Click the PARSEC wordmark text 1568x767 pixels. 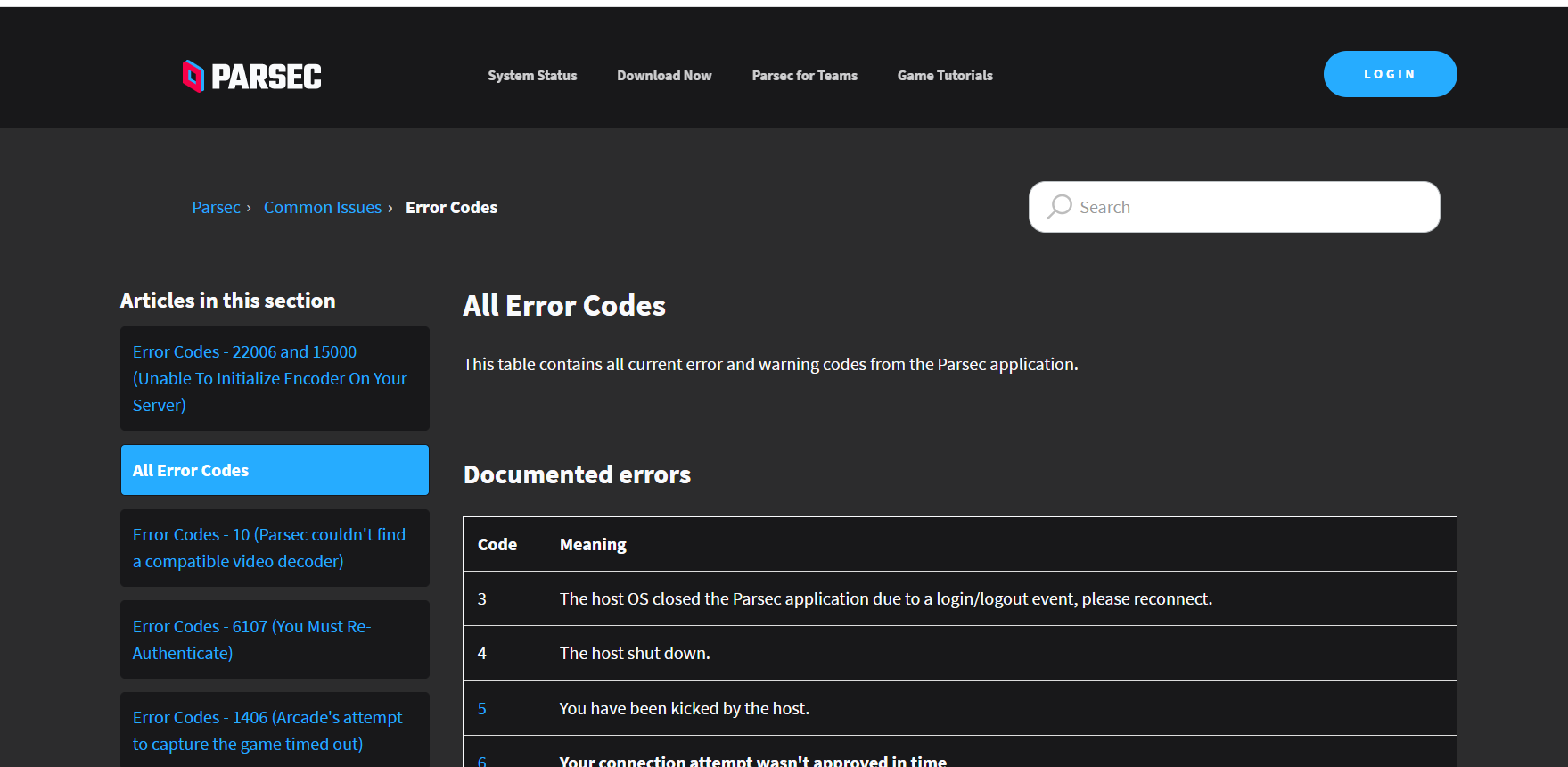[267, 77]
